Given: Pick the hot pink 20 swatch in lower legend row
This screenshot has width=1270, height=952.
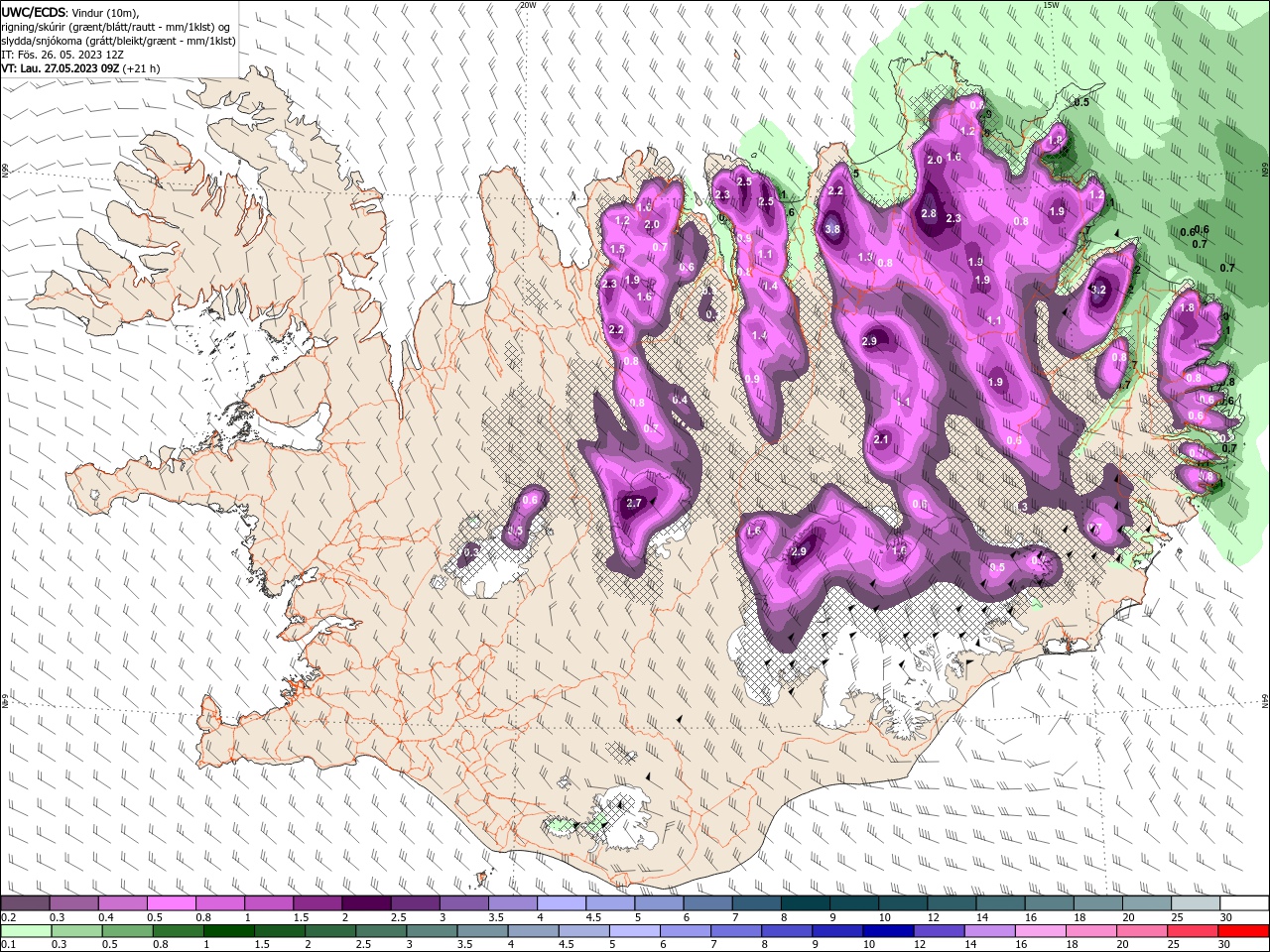Looking at the screenshot, I should pos(1140,930).
